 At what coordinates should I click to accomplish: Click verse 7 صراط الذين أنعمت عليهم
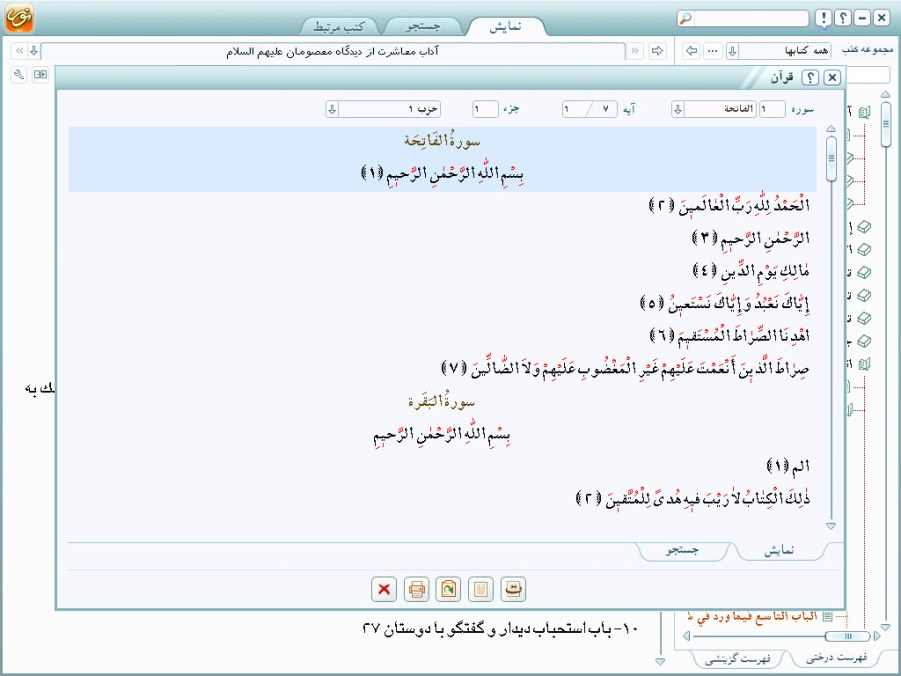tap(626, 367)
